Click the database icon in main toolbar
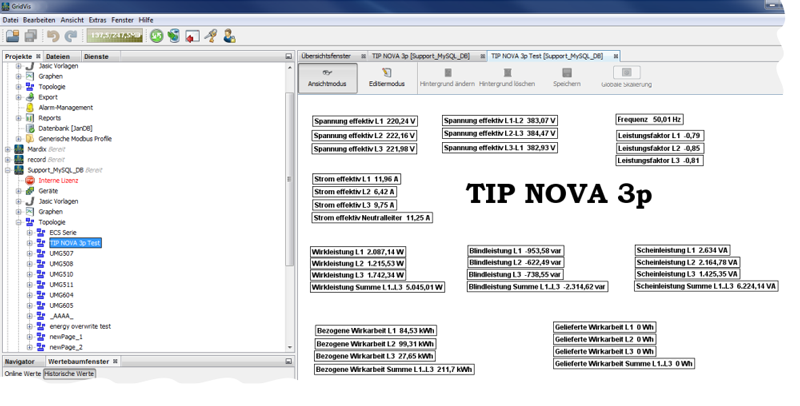800x406 pixels. pos(174,36)
